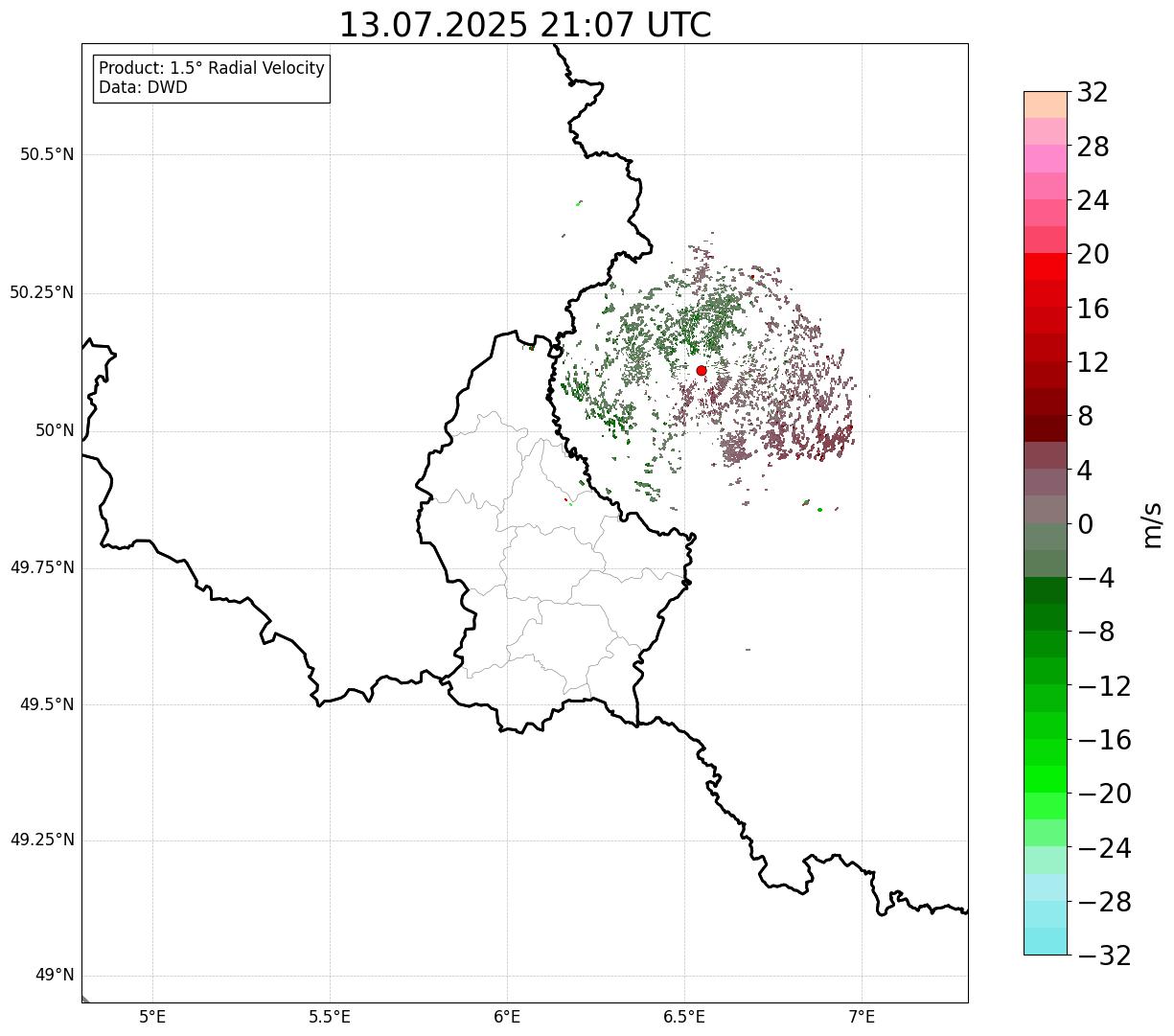
Task: Click the title '13.07.2025 21:07 UTC'
Action: point(525,25)
